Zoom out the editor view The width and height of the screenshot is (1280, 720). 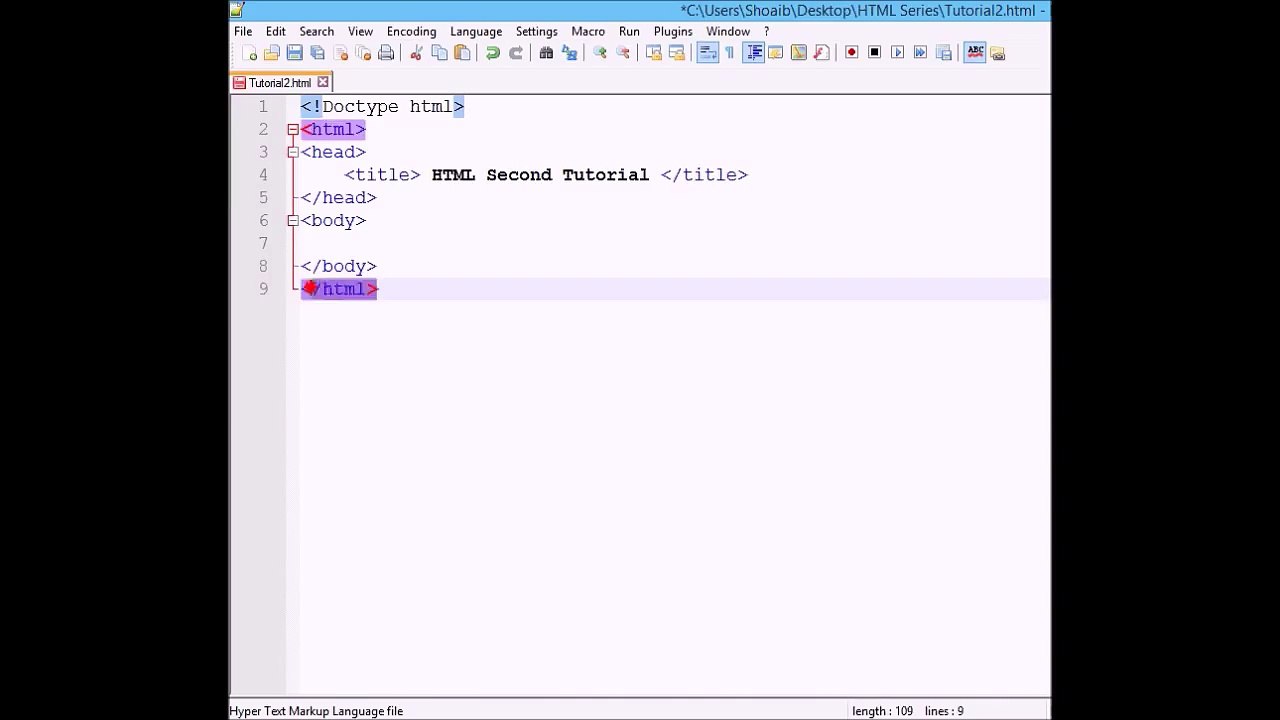[x=623, y=53]
